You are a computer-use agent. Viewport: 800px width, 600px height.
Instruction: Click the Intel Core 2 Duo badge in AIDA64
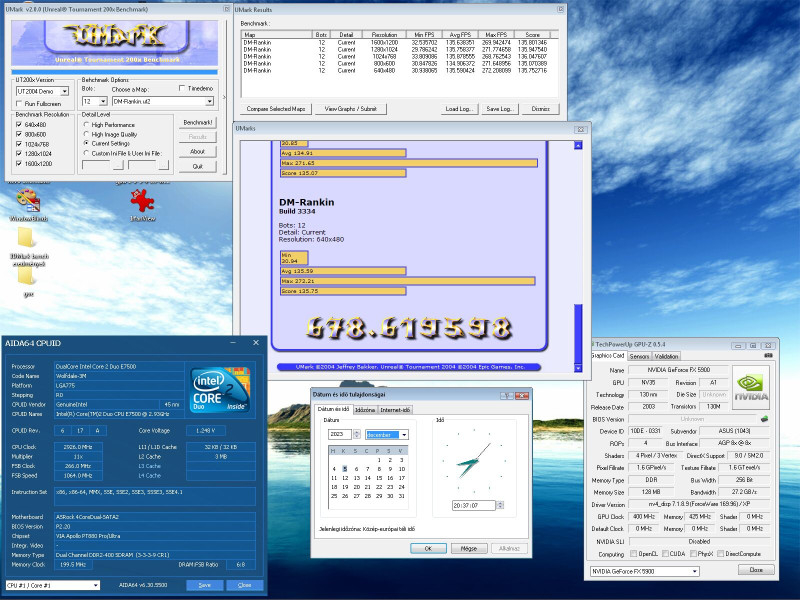220,389
